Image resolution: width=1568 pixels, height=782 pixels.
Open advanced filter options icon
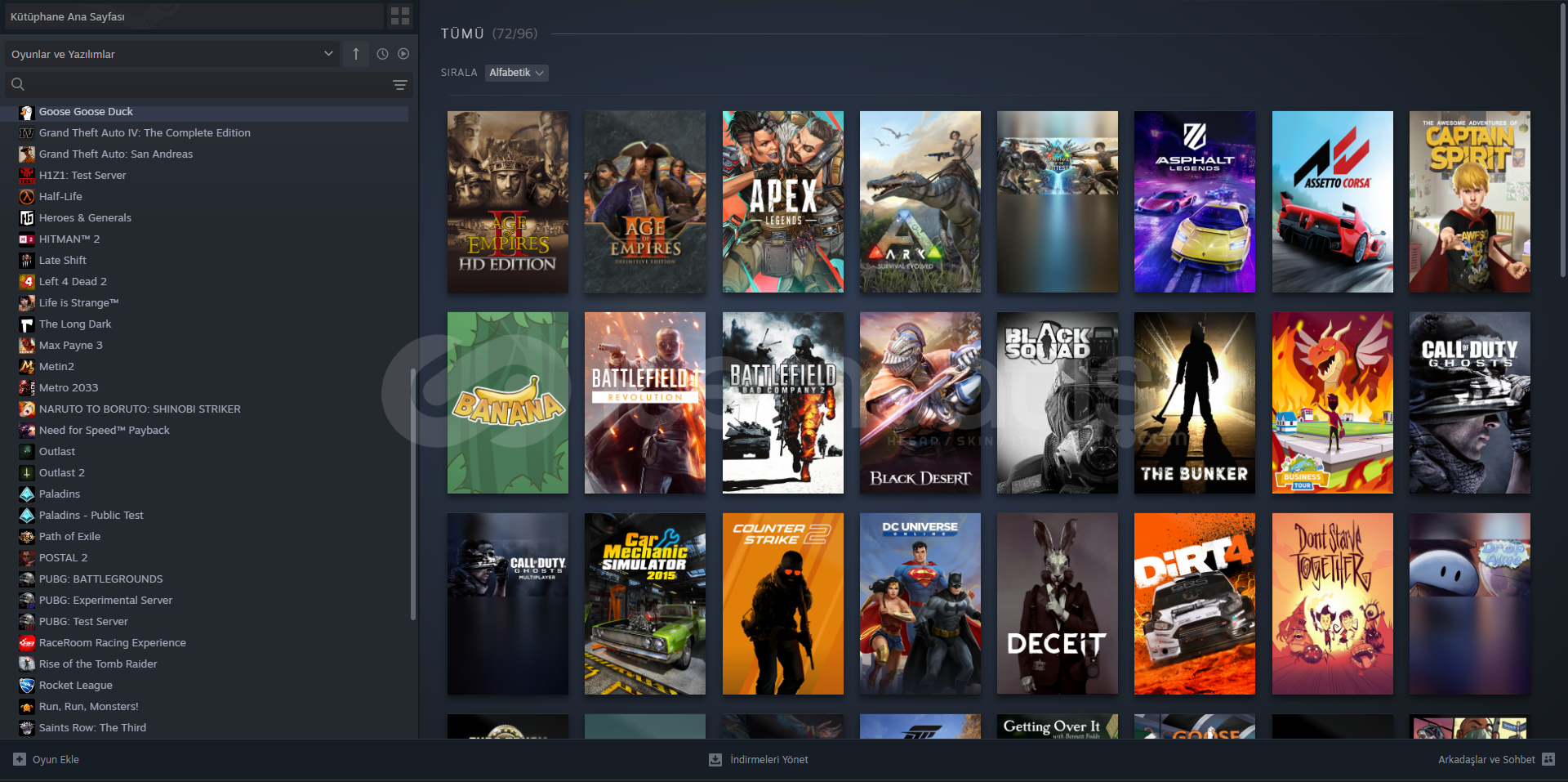400,84
